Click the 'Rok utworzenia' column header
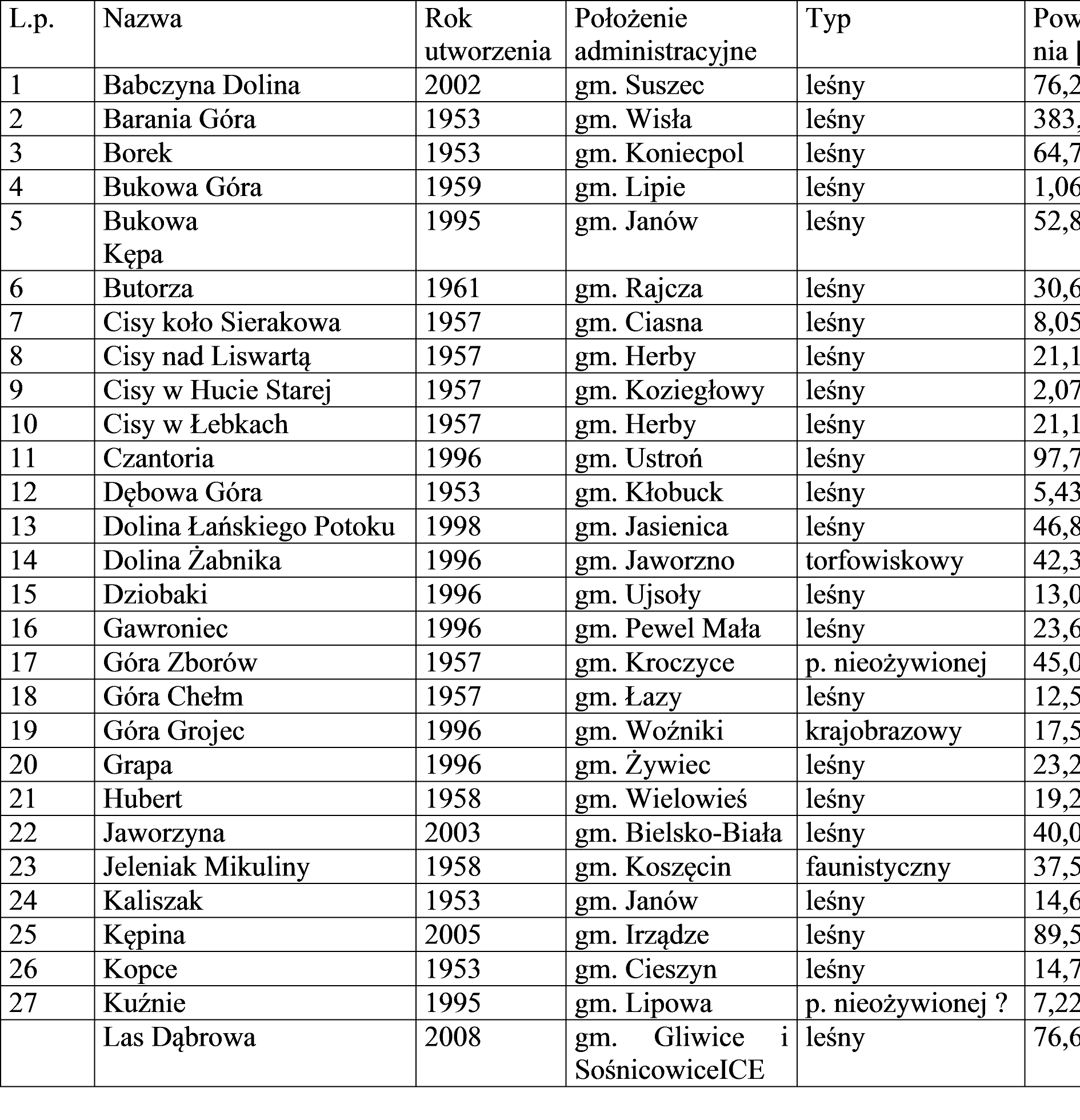The height and width of the screenshot is (1120, 1080). [x=487, y=35]
